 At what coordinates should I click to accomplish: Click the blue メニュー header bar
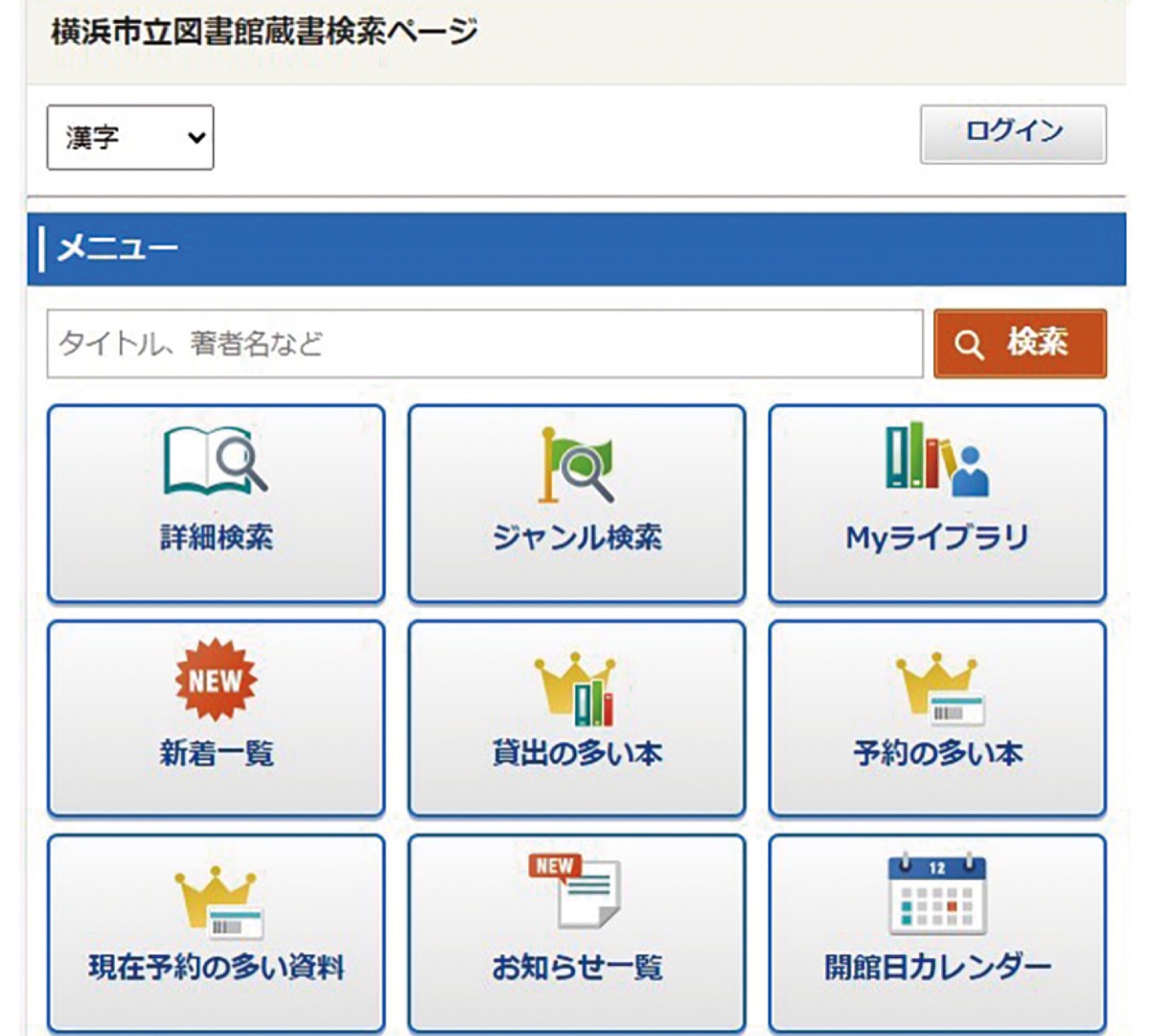(x=575, y=246)
